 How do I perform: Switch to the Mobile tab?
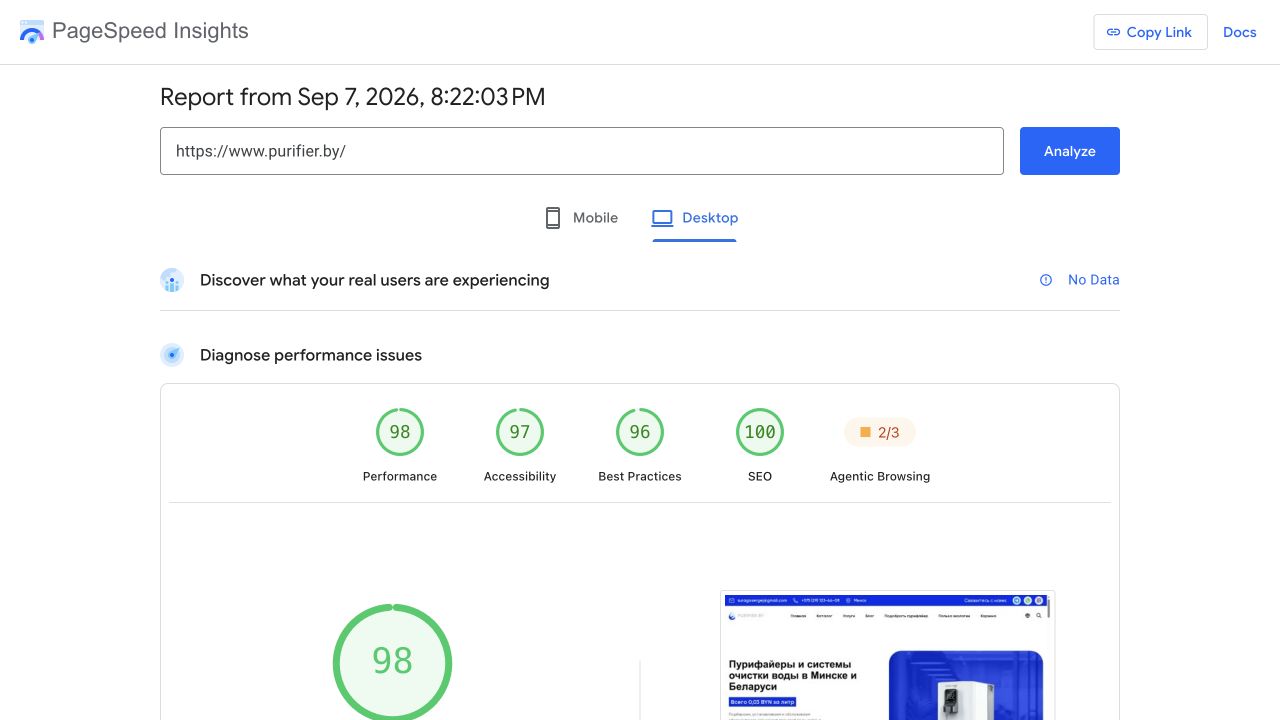(x=581, y=218)
